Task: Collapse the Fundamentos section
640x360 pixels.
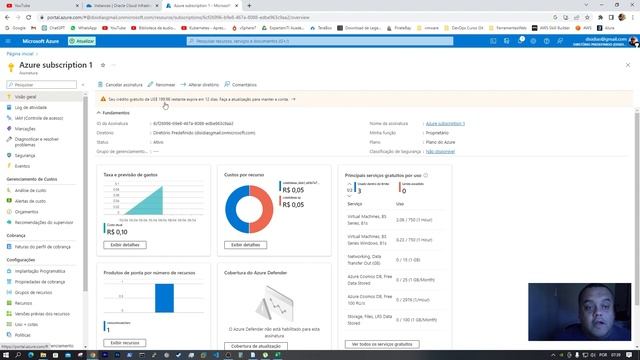Action: pyautogui.click(x=113, y=113)
